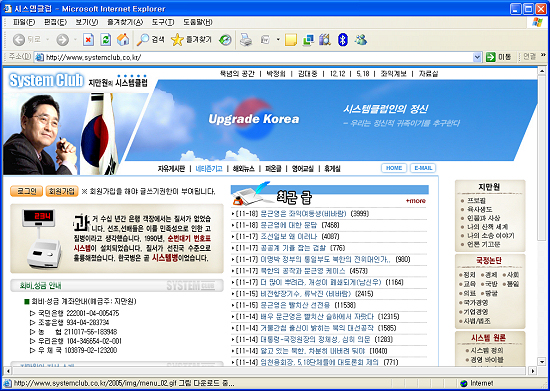The height and width of the screenshot is (391, 550).
Task: Open the 휴게실 navigation link
Action: [x=332, y=169]
